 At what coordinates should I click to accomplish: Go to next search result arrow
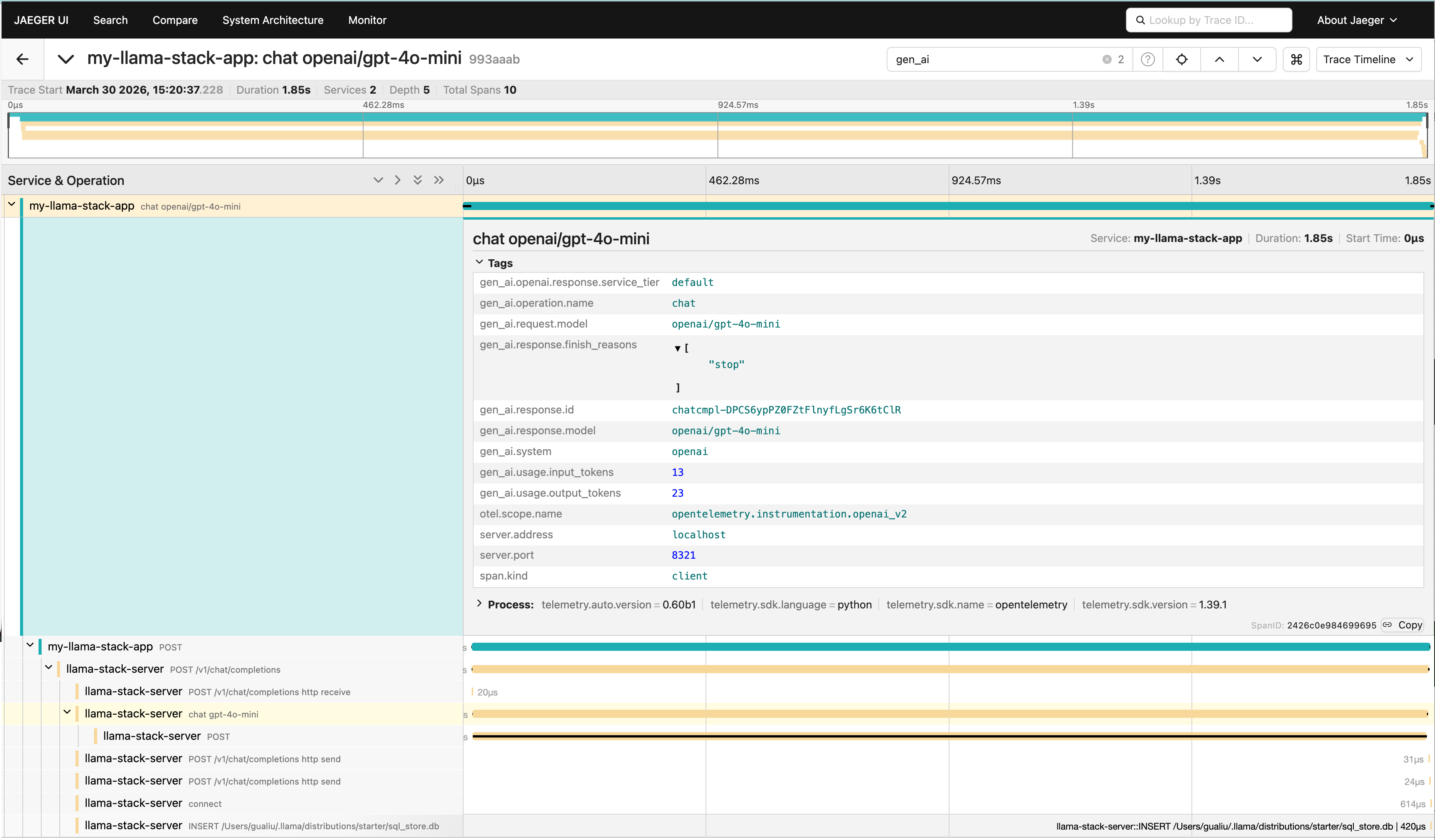[1257, 59]
